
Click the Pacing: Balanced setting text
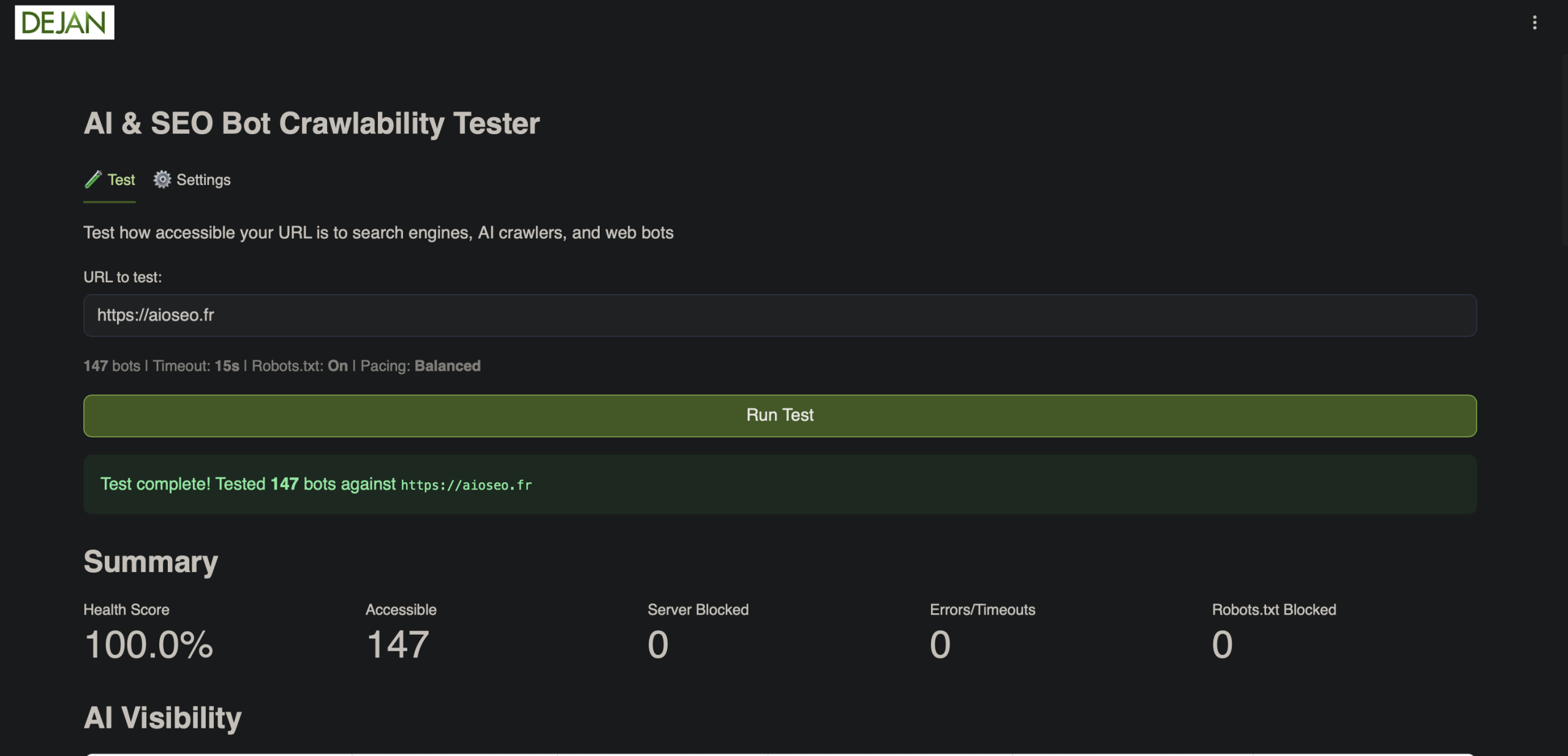point(420,366)
